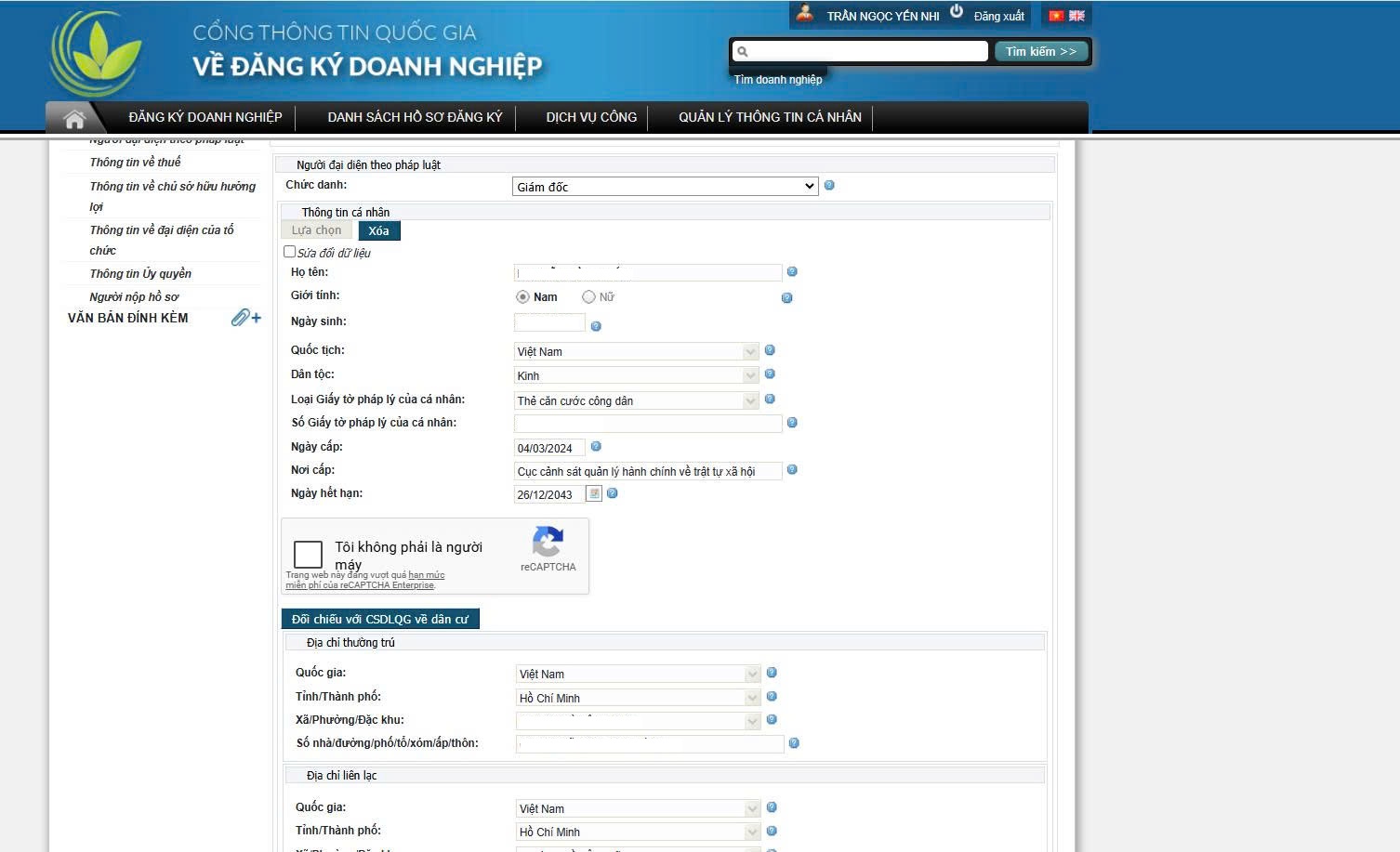Go to DANH SÁCH HỒ SƠ ĐĂNG KÝ menu
1400x852 pixels.
(415, 117)
